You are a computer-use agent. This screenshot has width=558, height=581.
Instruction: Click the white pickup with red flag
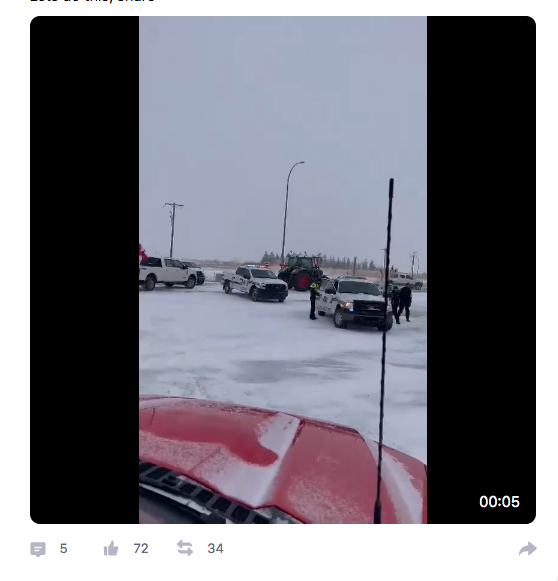[168, 273]
